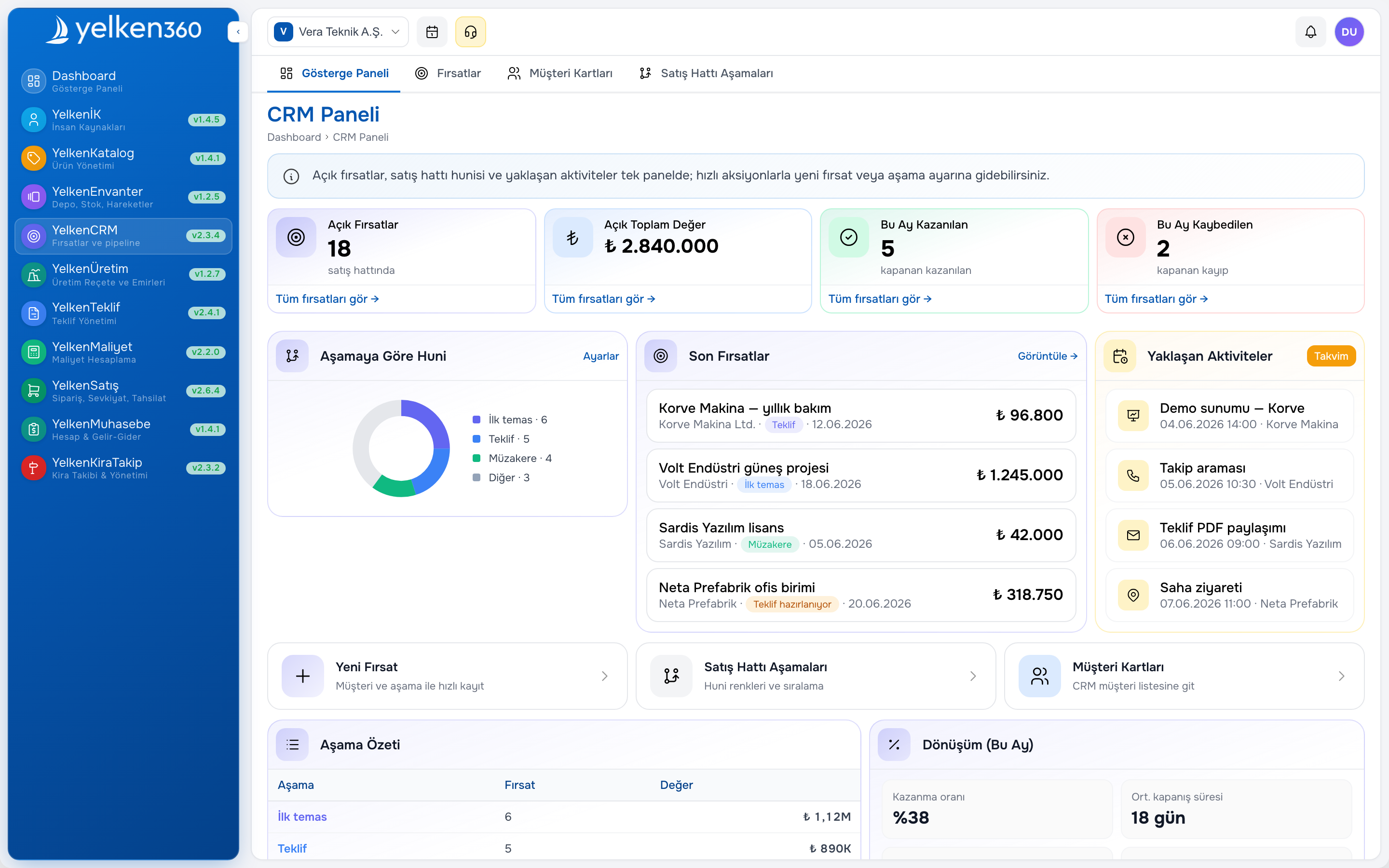
Task: Open Ayarlar link in Aşamaya Göre Huni
Action: (600, 356)
